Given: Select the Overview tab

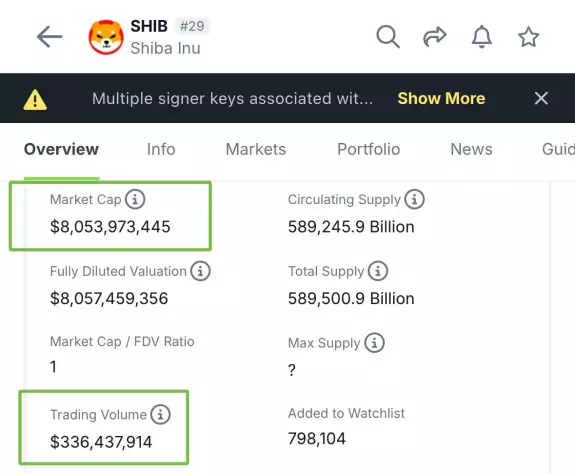Looking at the screenshot, I should 61,149.
